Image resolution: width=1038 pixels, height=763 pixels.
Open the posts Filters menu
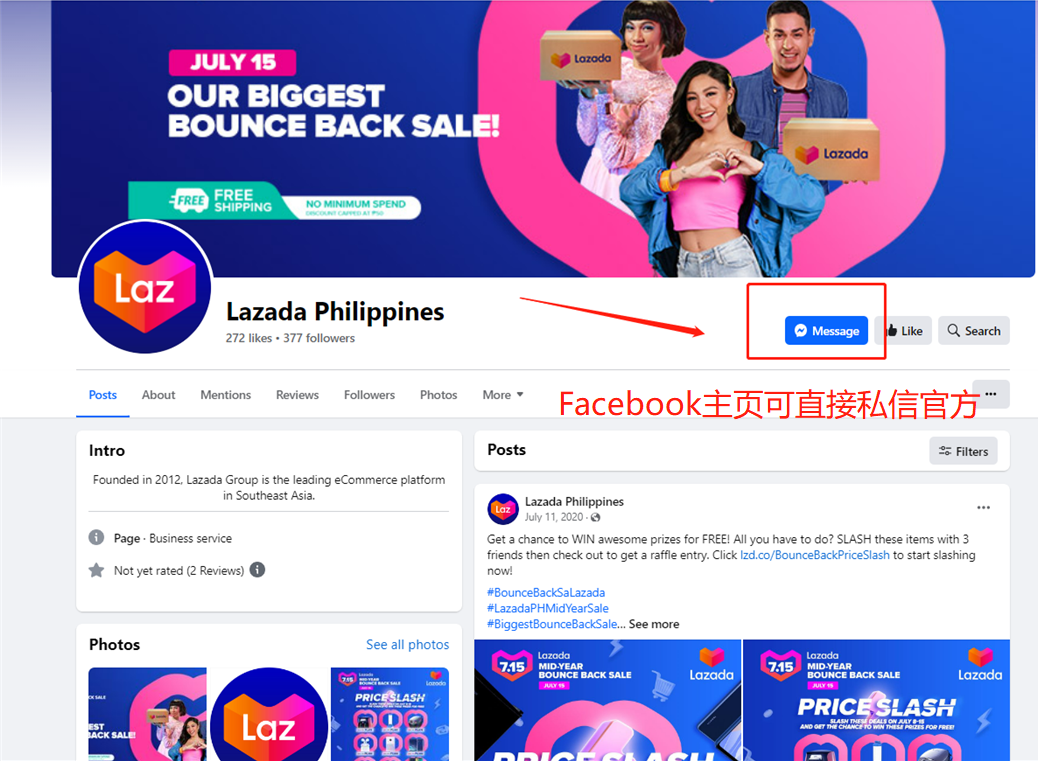(963, 451)
